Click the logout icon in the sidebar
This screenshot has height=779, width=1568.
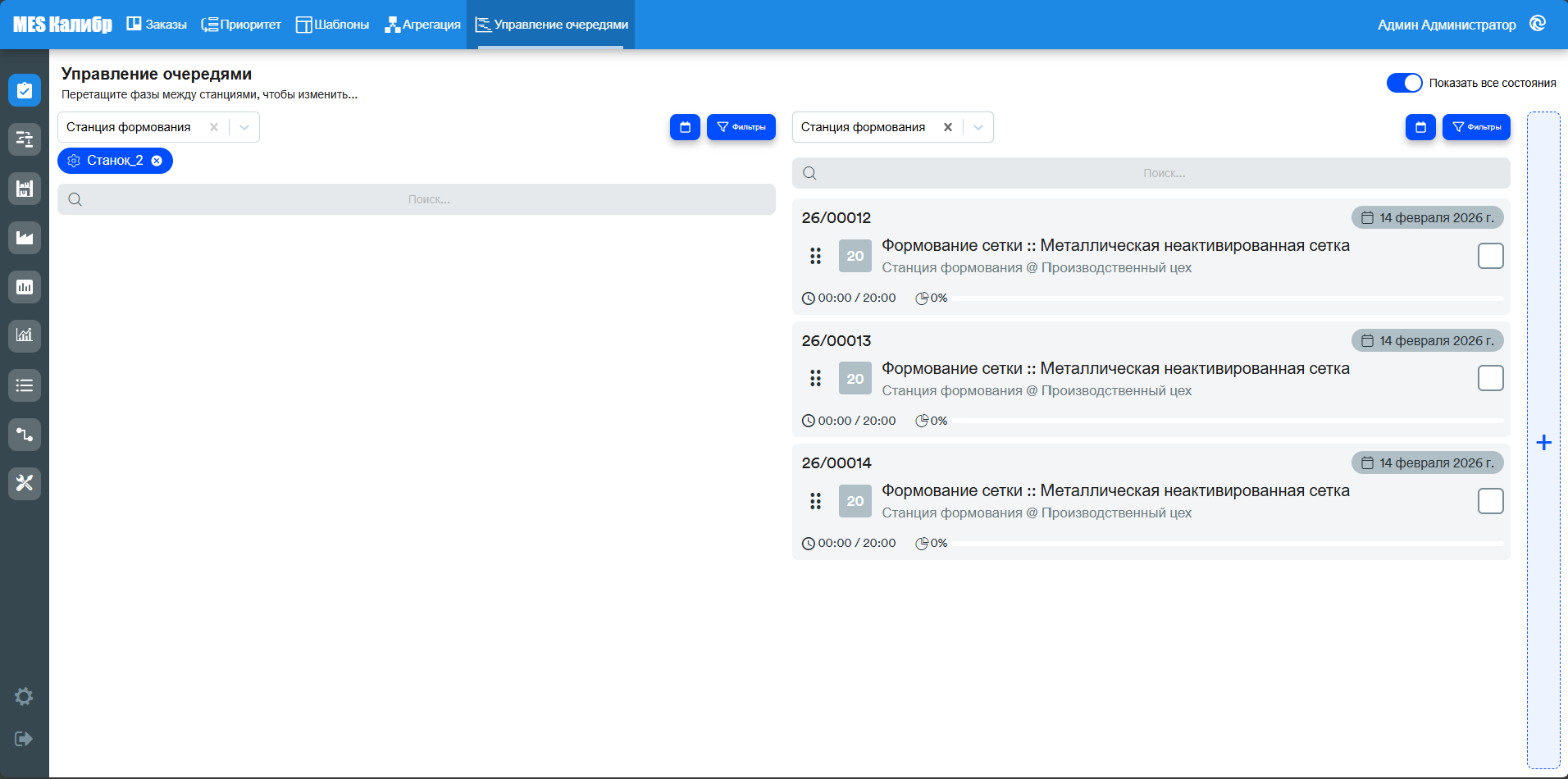(24, 739)
